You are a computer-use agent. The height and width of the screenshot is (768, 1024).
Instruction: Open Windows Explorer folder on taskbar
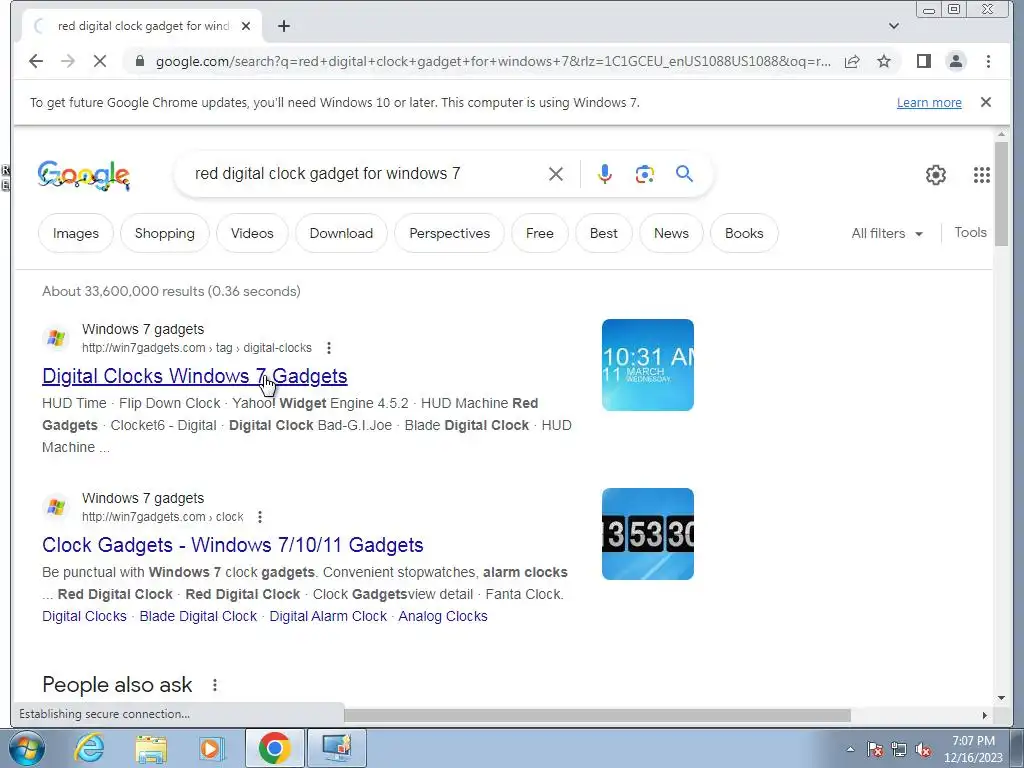click(151, 748)
